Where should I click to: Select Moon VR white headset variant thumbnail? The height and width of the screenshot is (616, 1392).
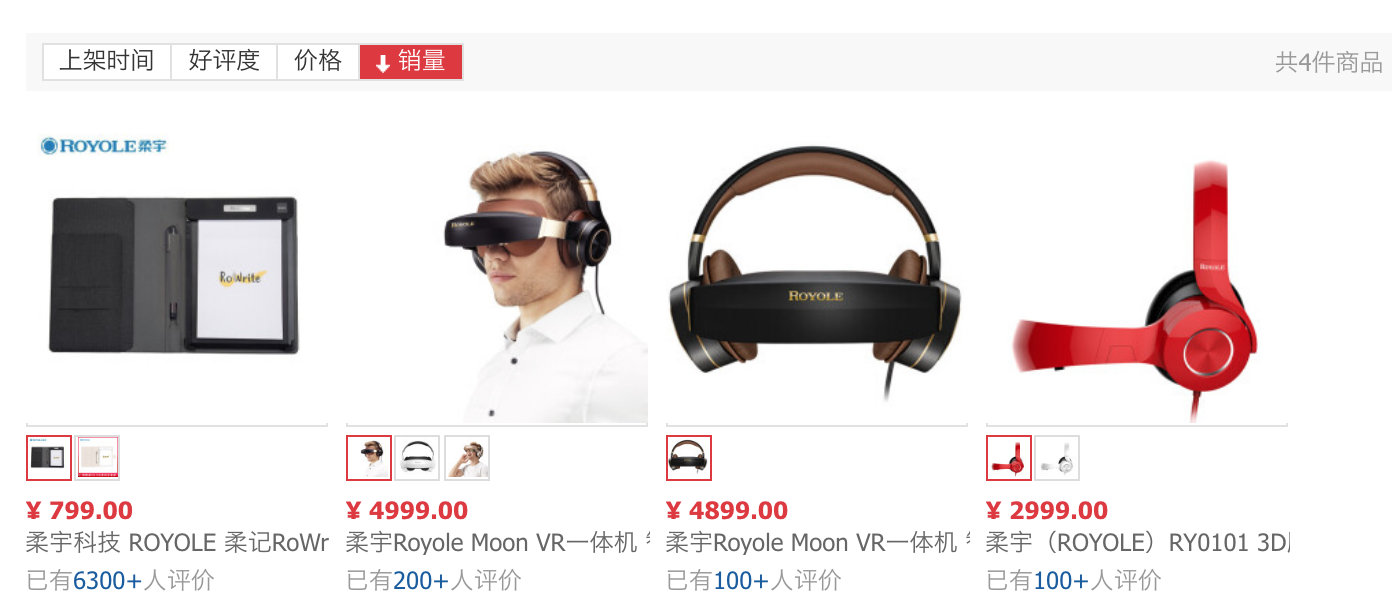pyautogui.click(x=418, y=458)
